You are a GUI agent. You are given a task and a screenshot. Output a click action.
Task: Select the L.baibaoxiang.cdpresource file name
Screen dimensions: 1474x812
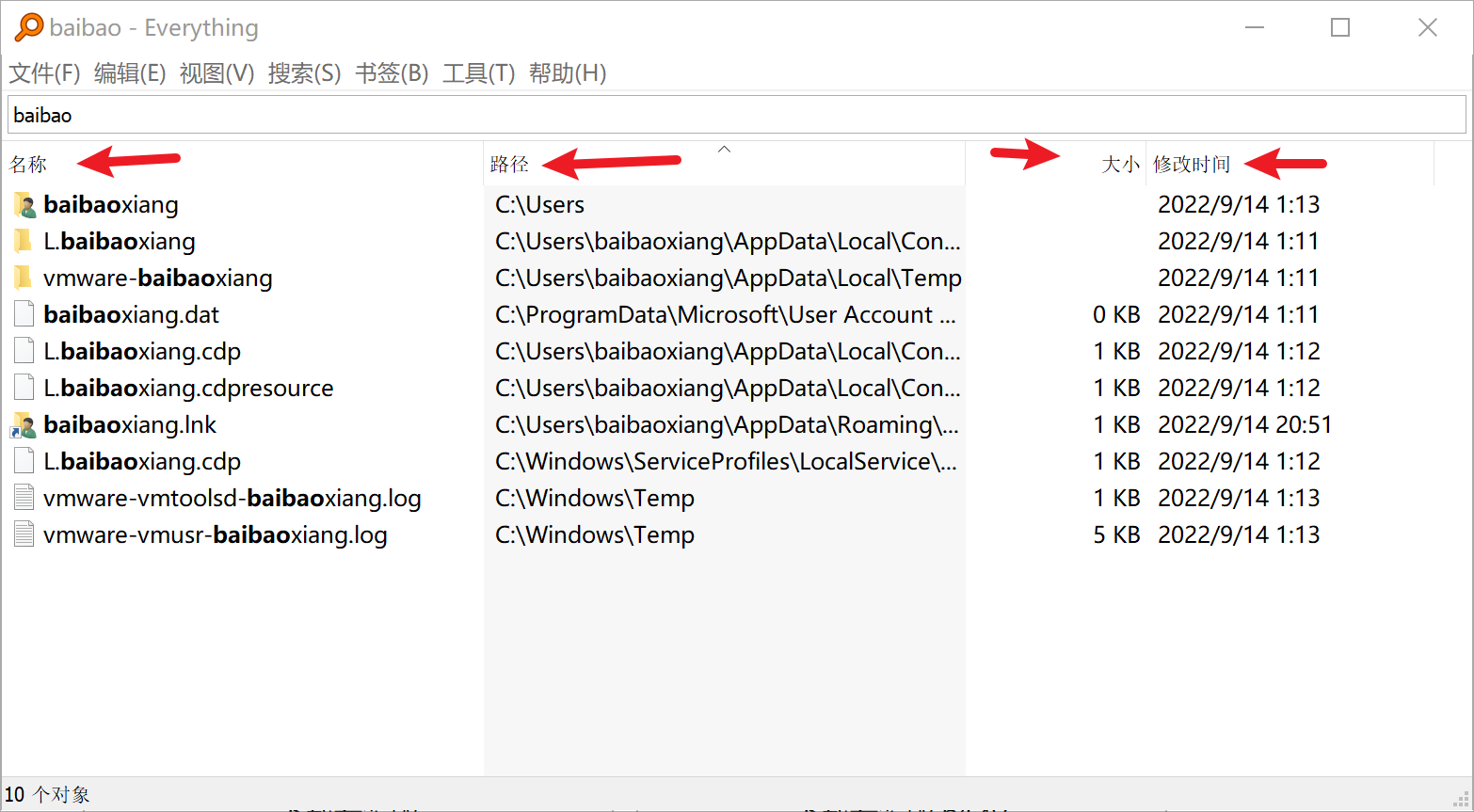click(188, 389)
